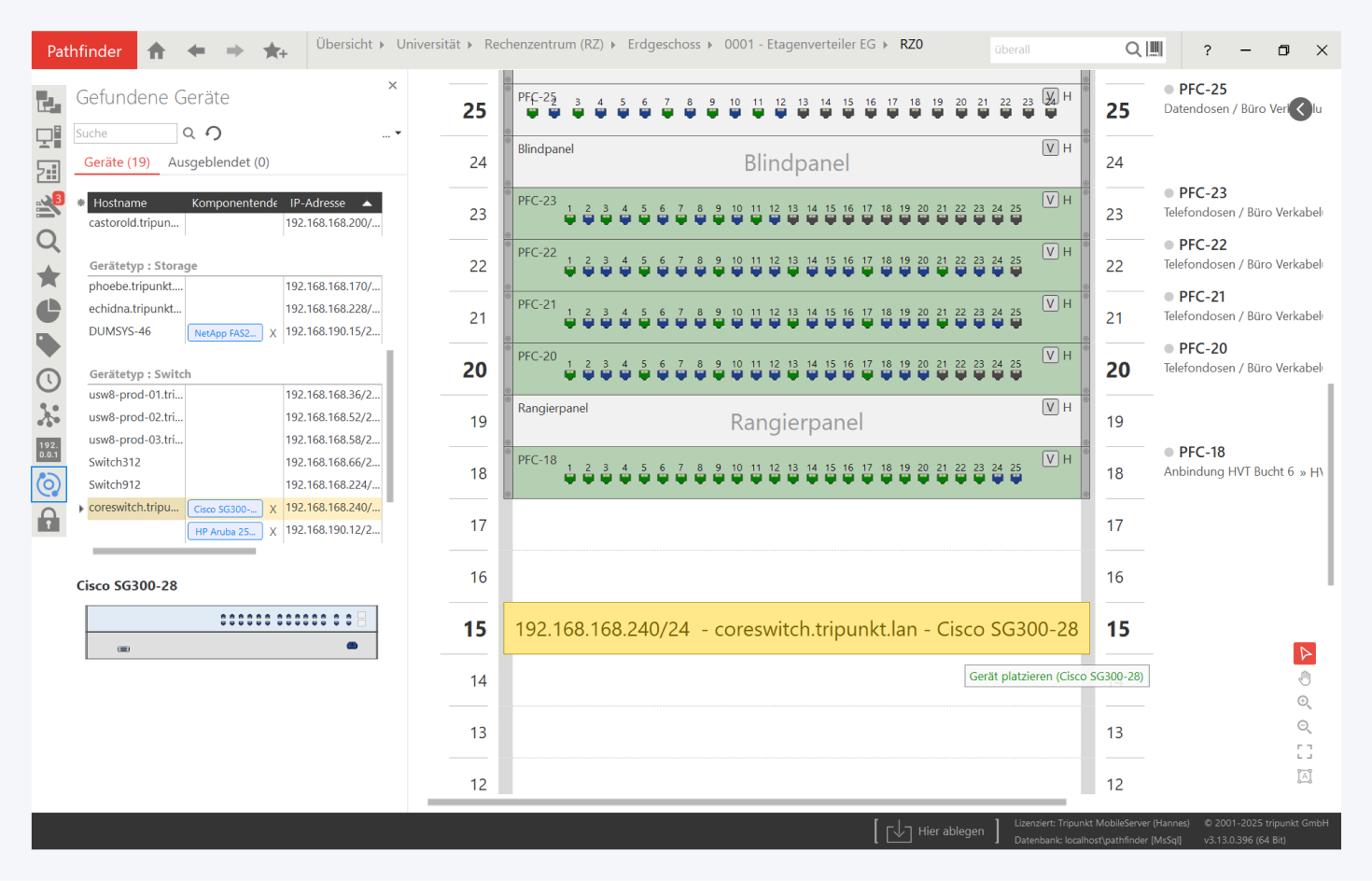Toggle the V button on PFC-18 panel
Screen dimensions: 1372x881
1051,459
